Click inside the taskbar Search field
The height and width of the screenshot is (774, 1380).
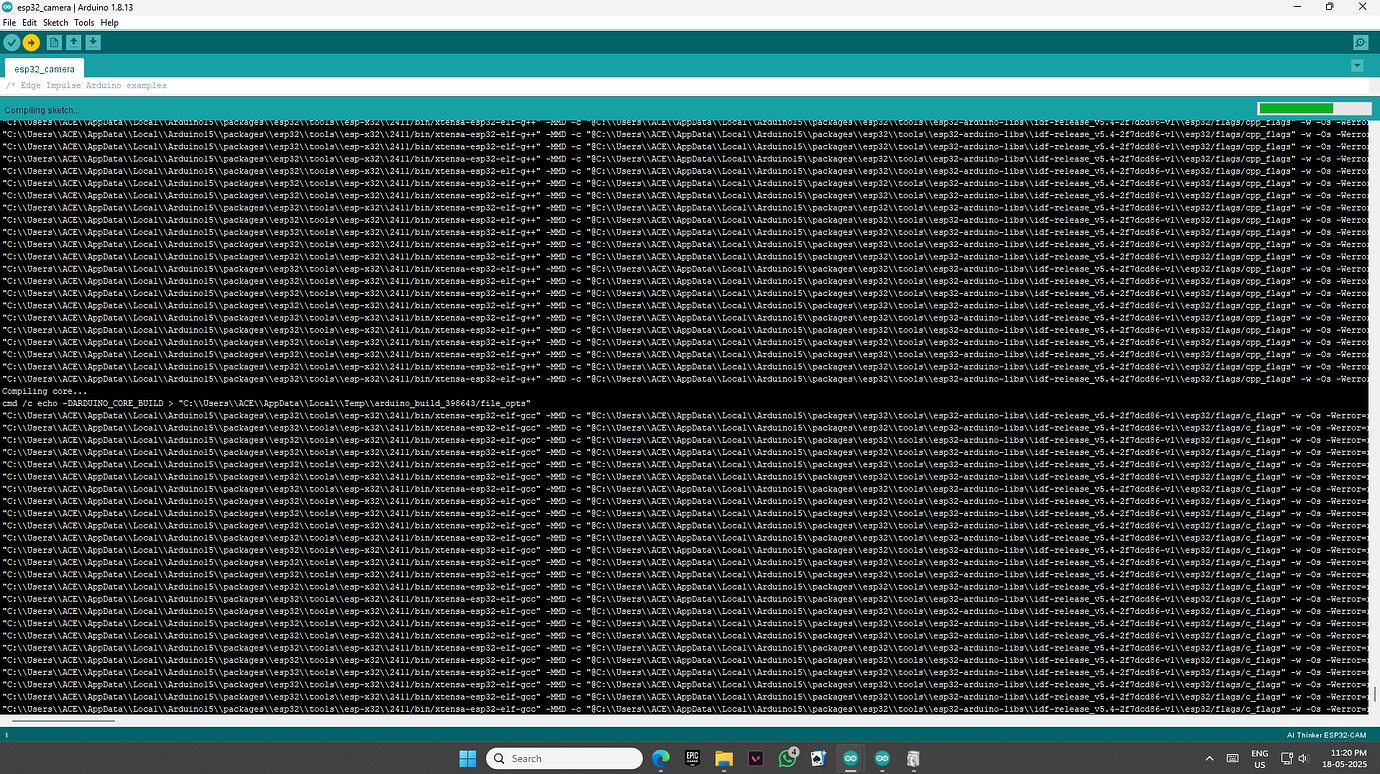click(564, 758)
